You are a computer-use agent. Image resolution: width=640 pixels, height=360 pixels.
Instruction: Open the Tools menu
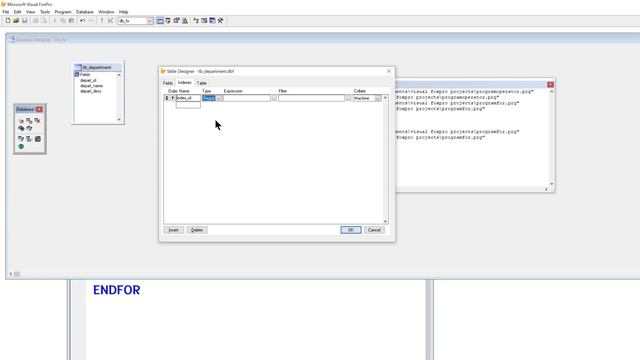45,12
